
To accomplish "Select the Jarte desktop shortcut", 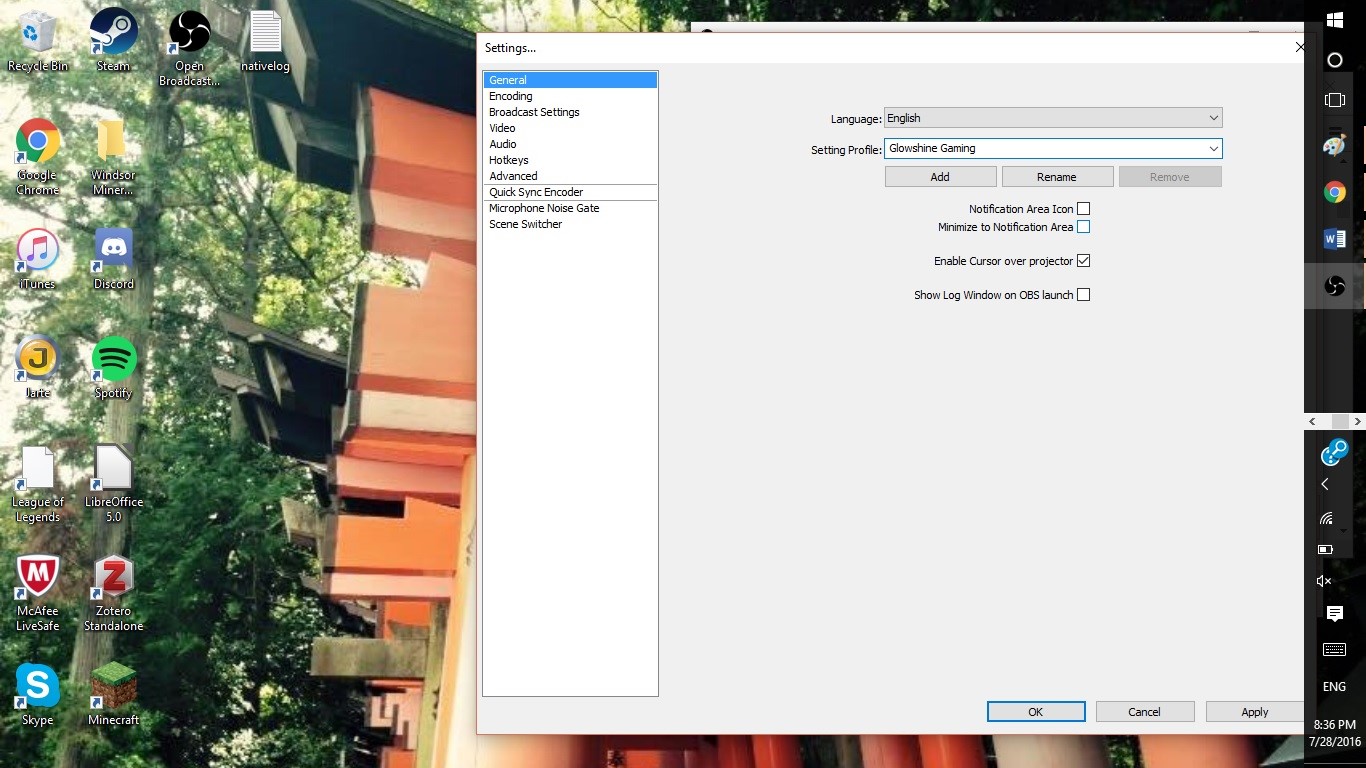I will pos(38,367).
